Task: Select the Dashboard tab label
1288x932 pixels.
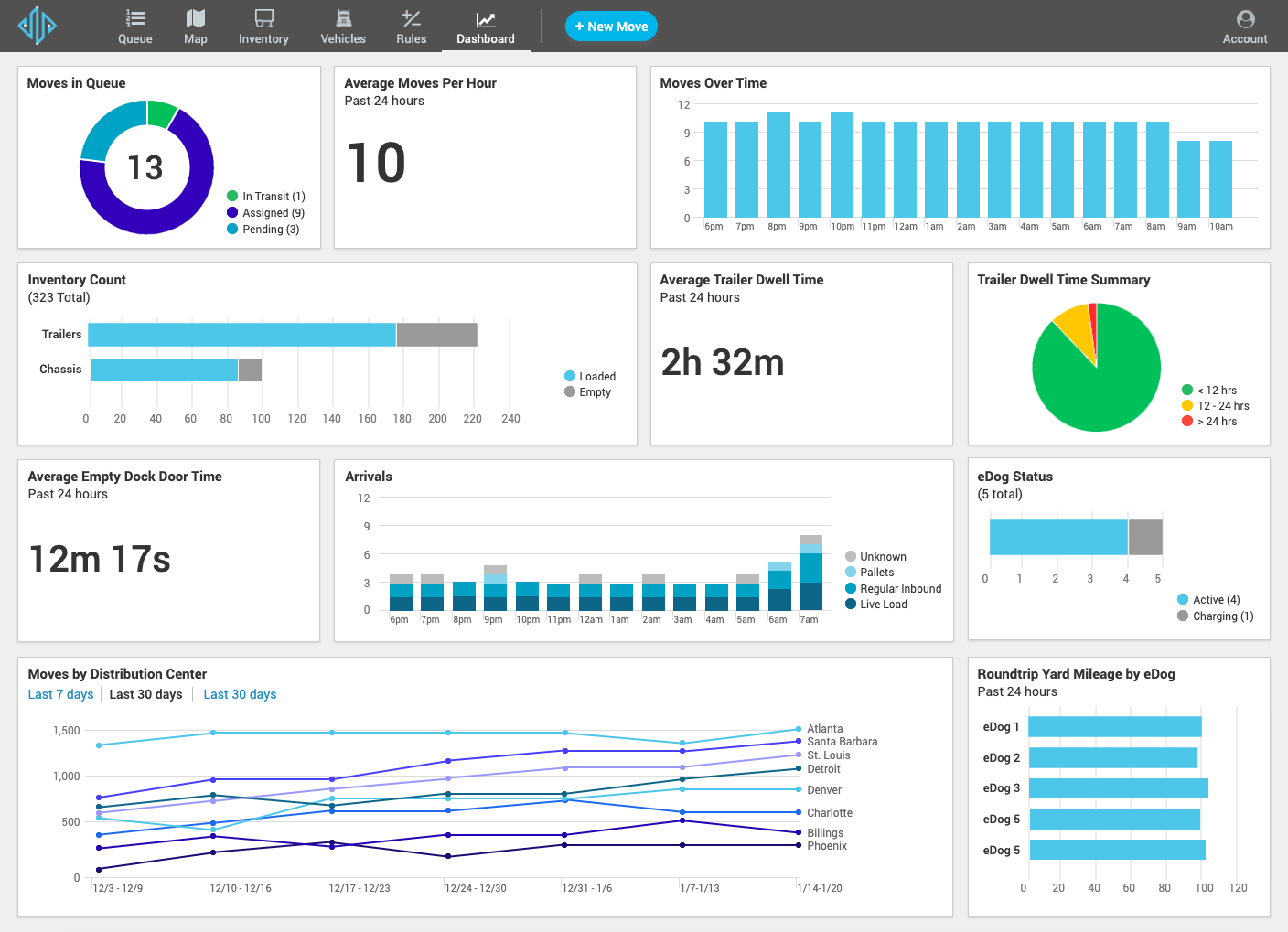Action: pos(486,39)
